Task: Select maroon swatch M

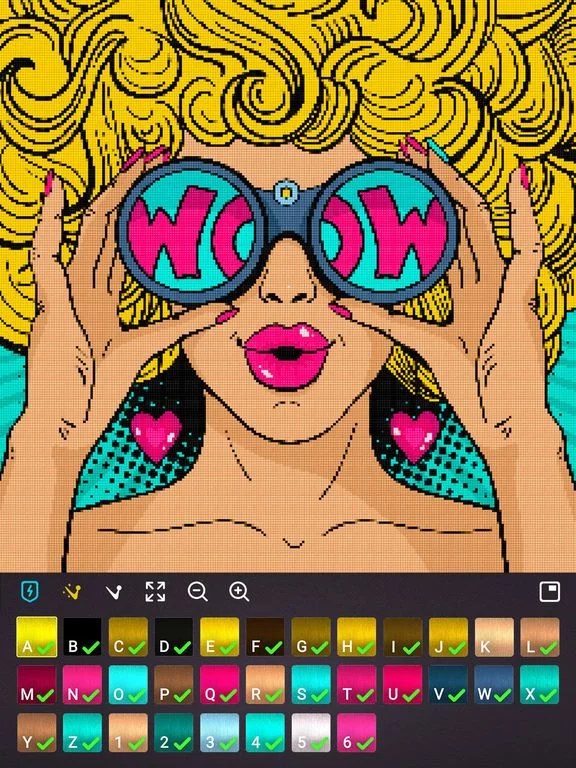Action: coord(37,685)
